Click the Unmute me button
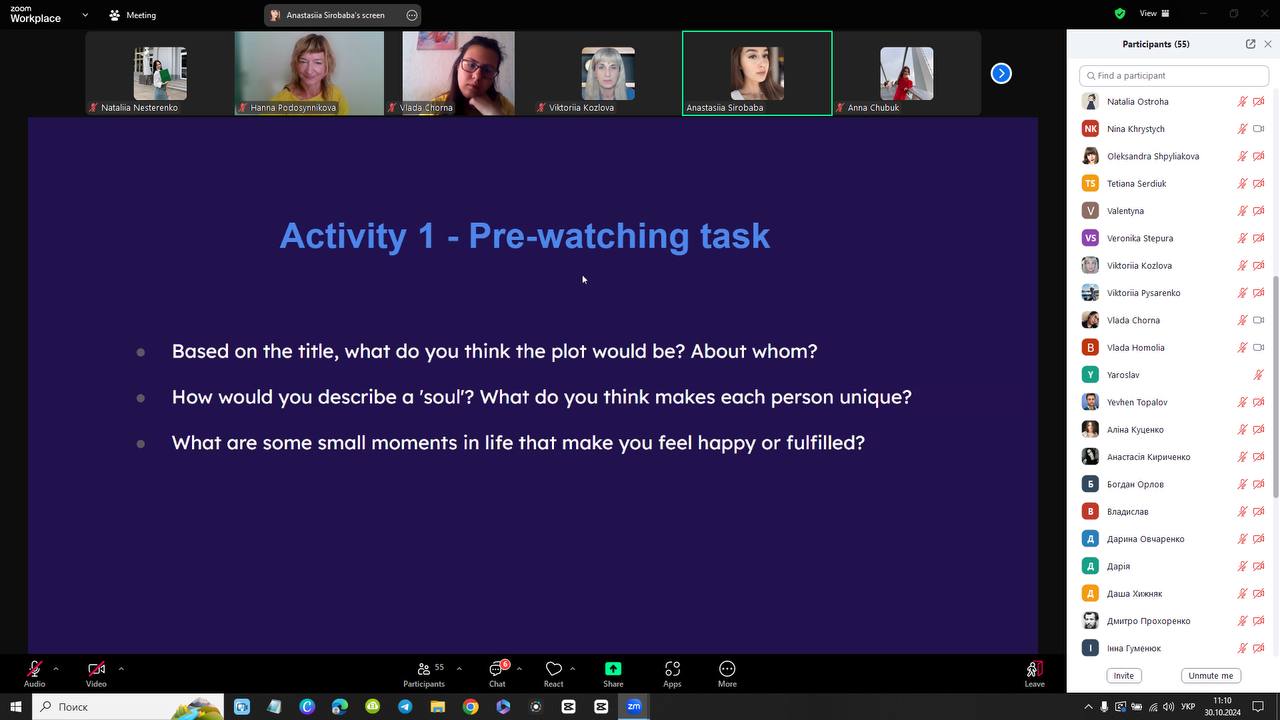The width and height of the screenshot is (1280, 720). tap(1211, 676)
